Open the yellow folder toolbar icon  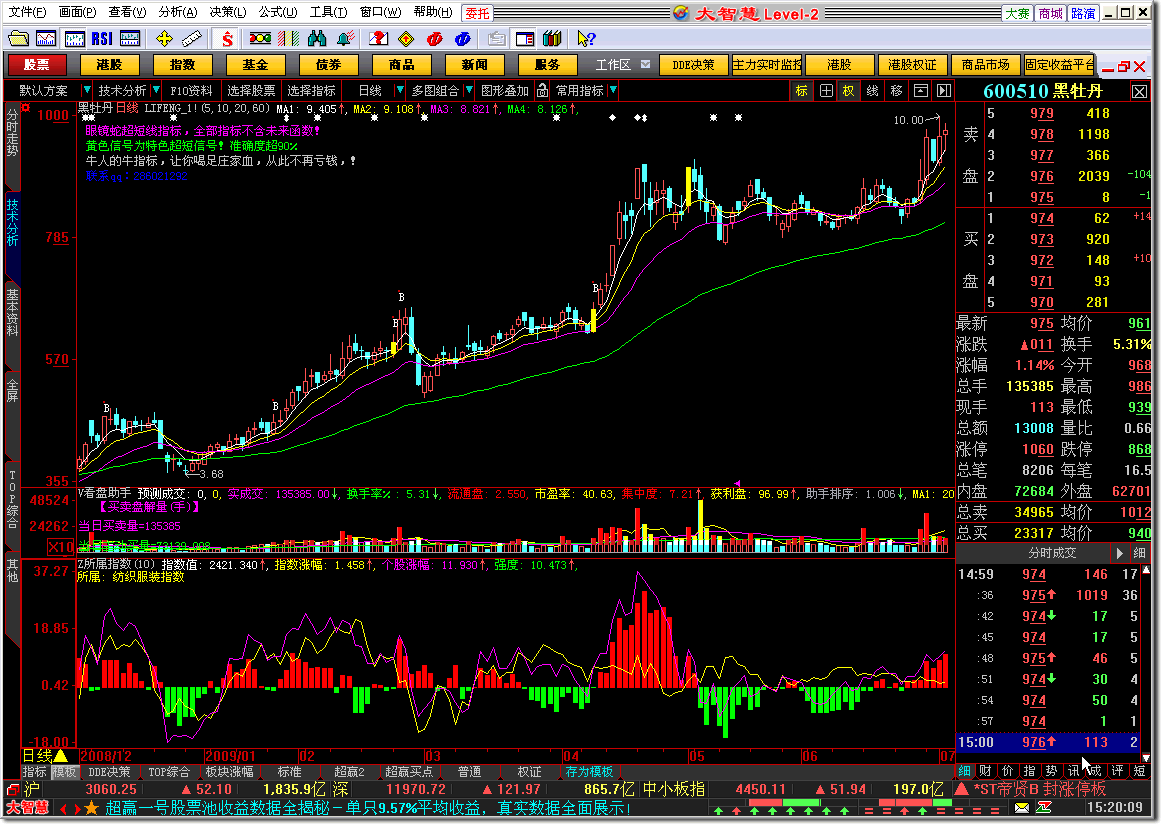pyautogui.click(x=19, y=39)
